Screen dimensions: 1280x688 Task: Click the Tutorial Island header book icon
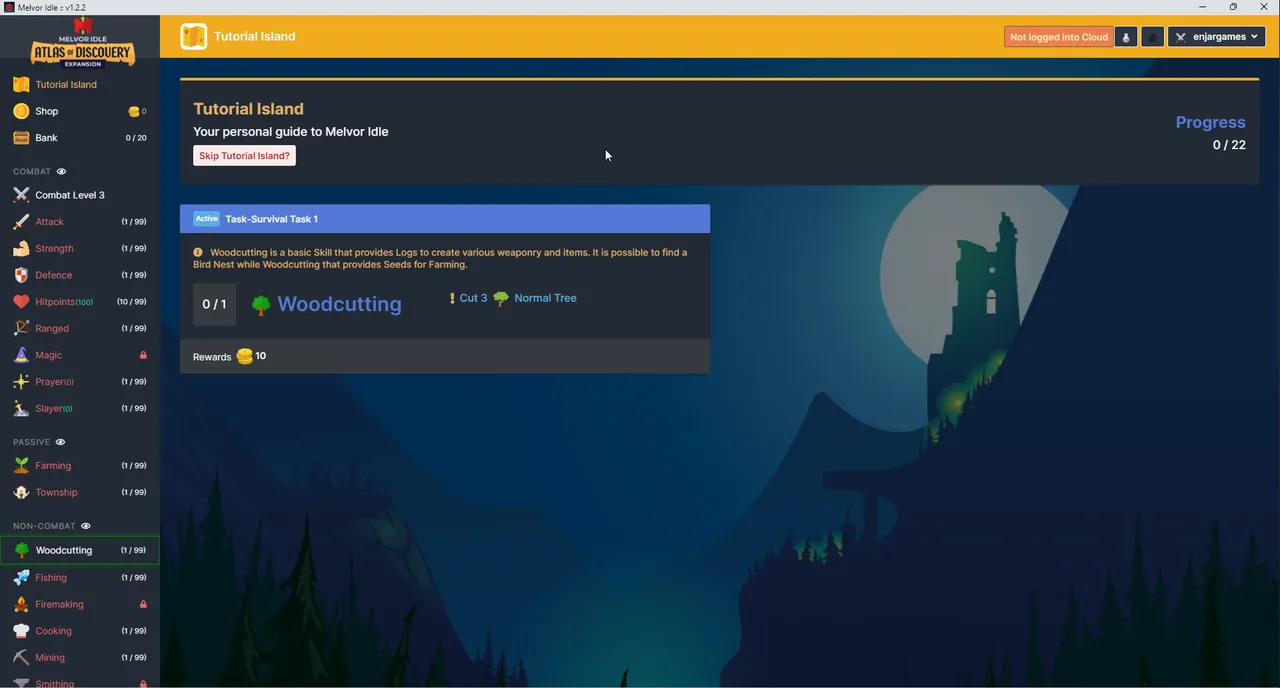click(194, 37)
